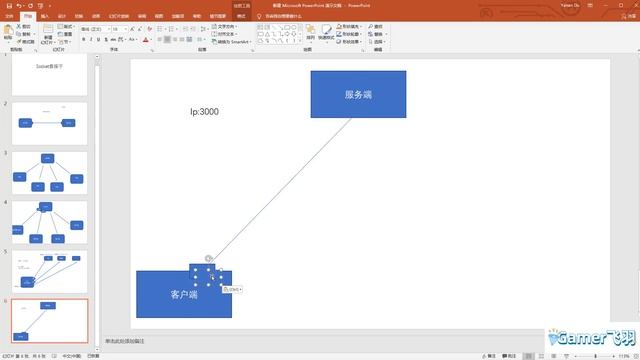Expand Convert to SmartArt dropdown
The width and height of the screenshot is (640, 360).
[x=231, y=42]
